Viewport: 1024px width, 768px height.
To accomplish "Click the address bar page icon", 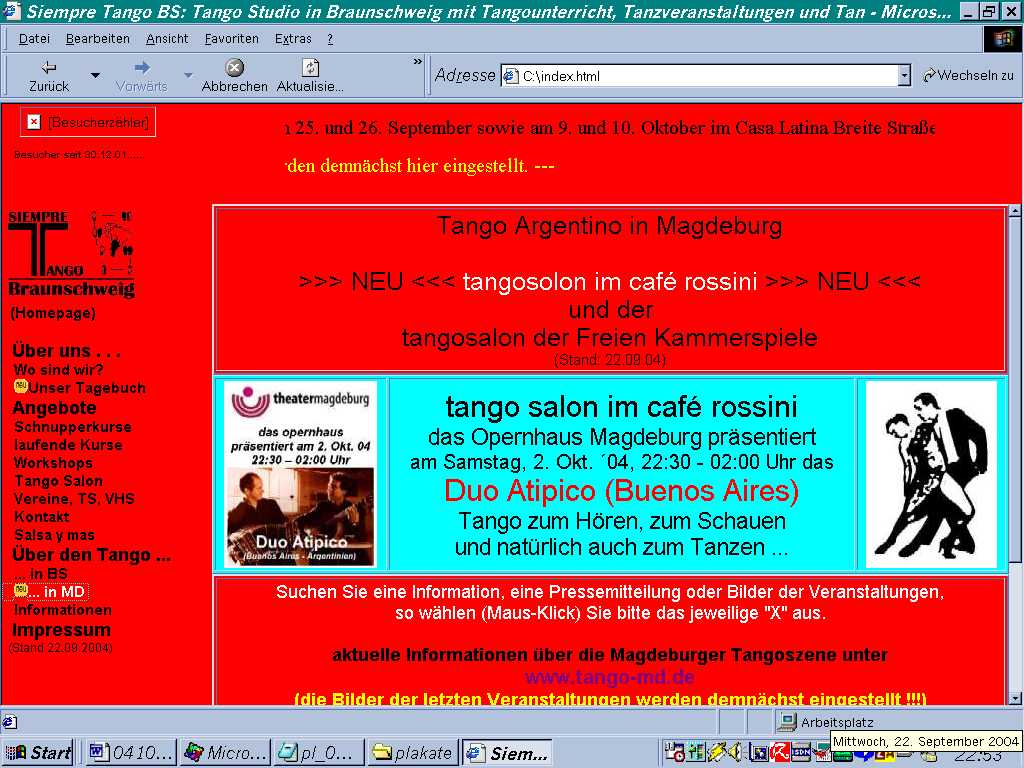I will [511, 76].
